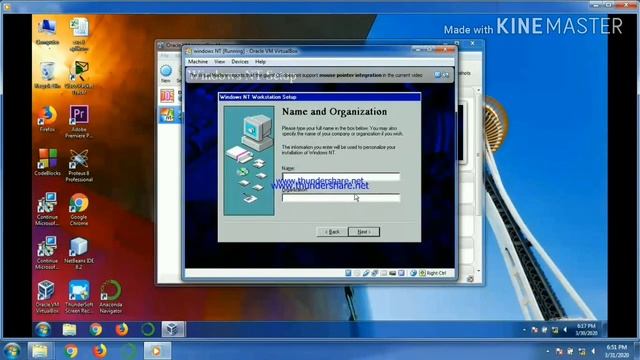
Task: Open the Computer desktop icon
Action: pos(47,31)
